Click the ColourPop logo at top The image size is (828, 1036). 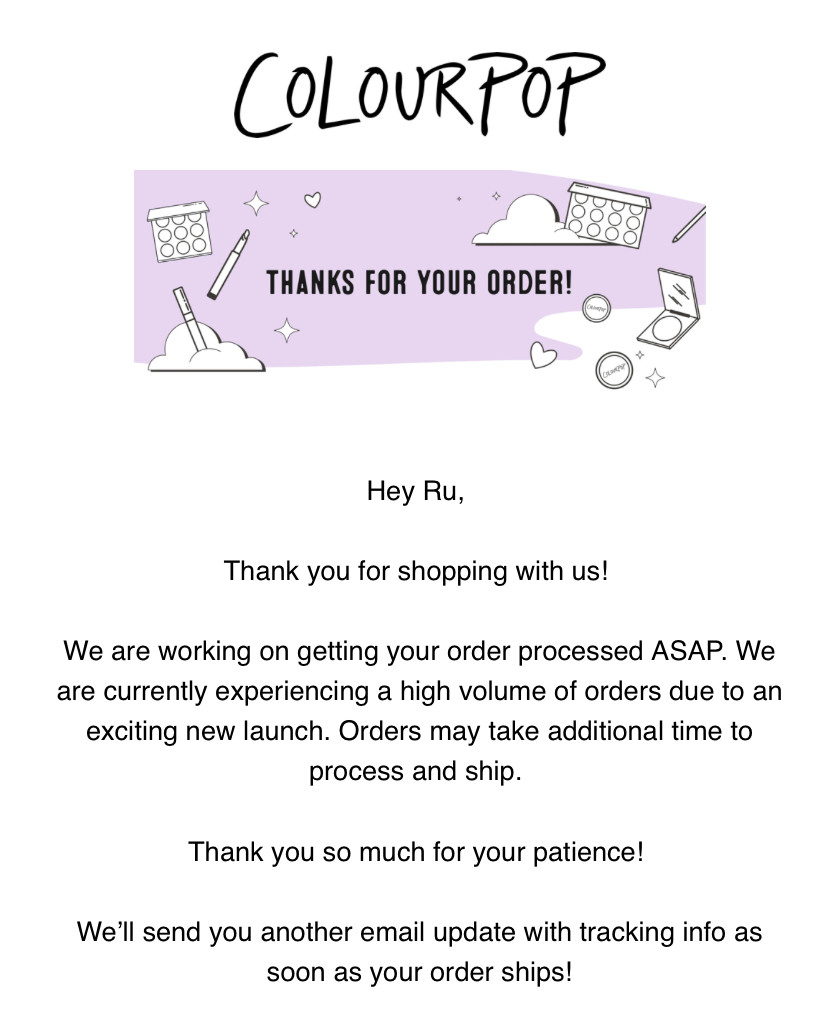click(418, 94)
